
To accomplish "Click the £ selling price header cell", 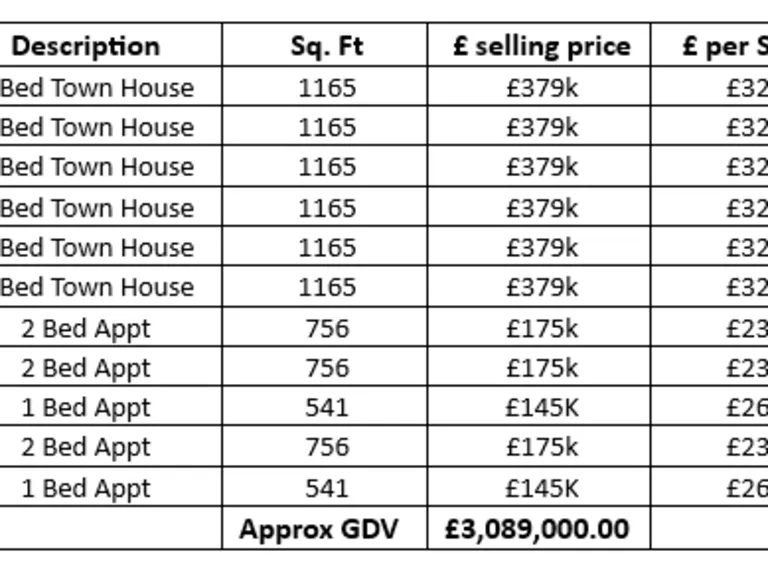I will coord(541,46).
